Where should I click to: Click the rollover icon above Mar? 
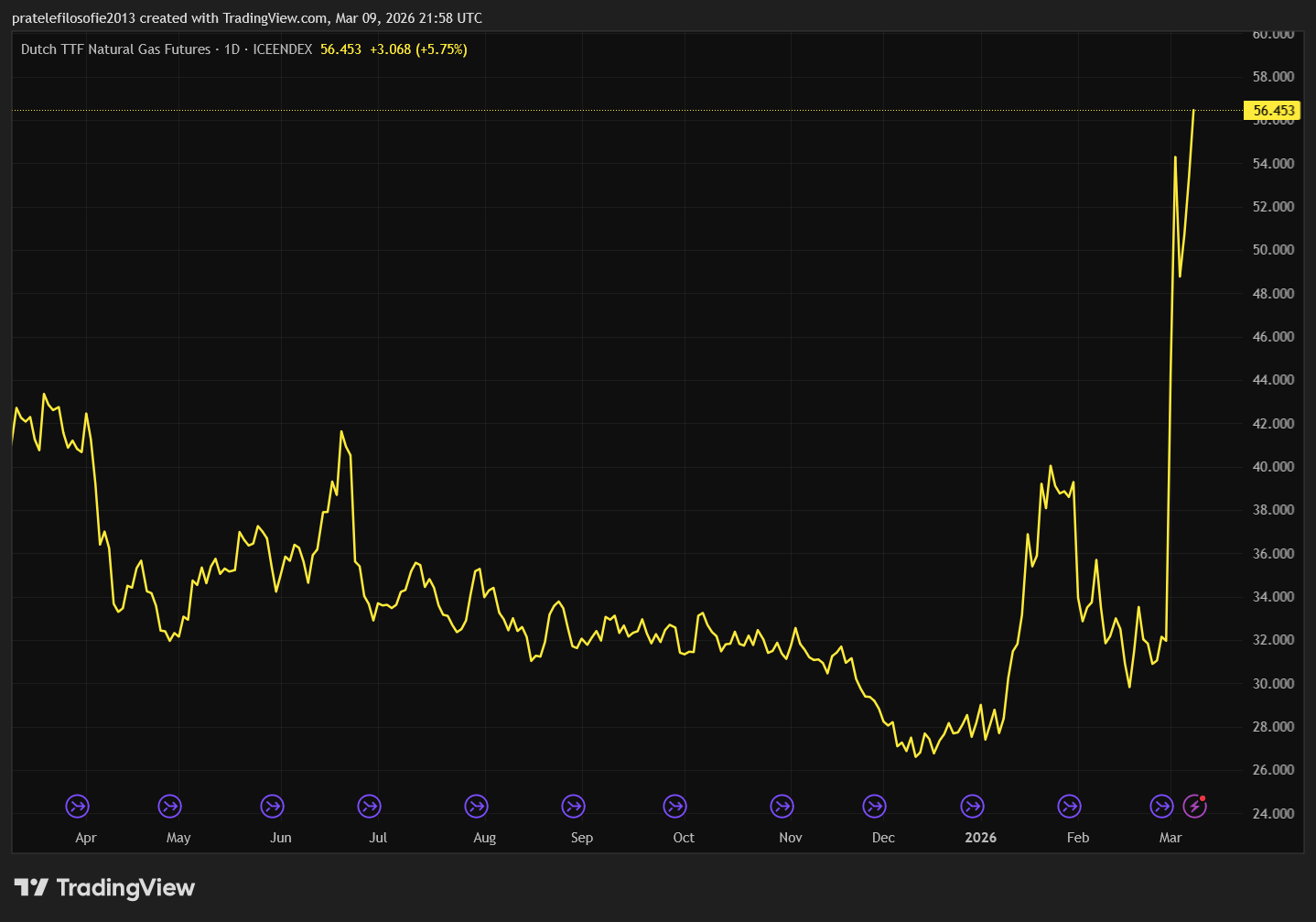1161,807
